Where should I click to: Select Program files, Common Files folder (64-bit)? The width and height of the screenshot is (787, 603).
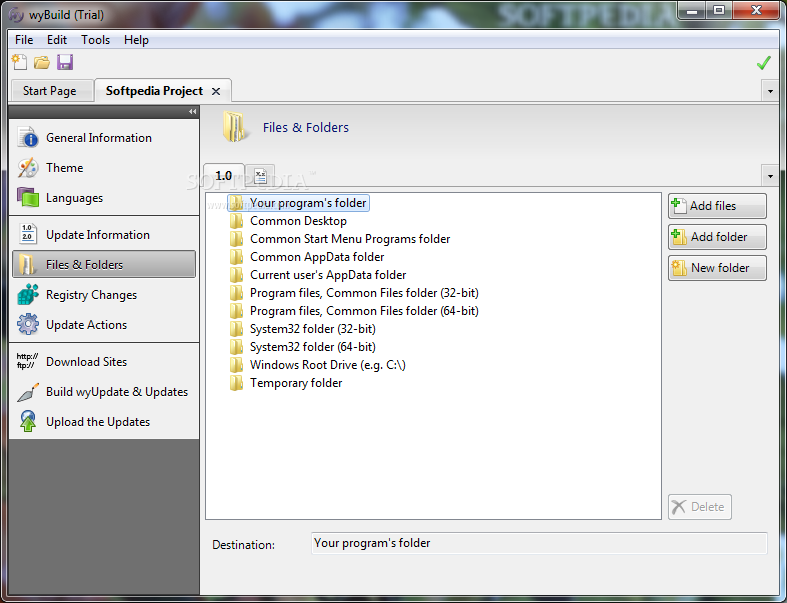(x=354, y=311)
